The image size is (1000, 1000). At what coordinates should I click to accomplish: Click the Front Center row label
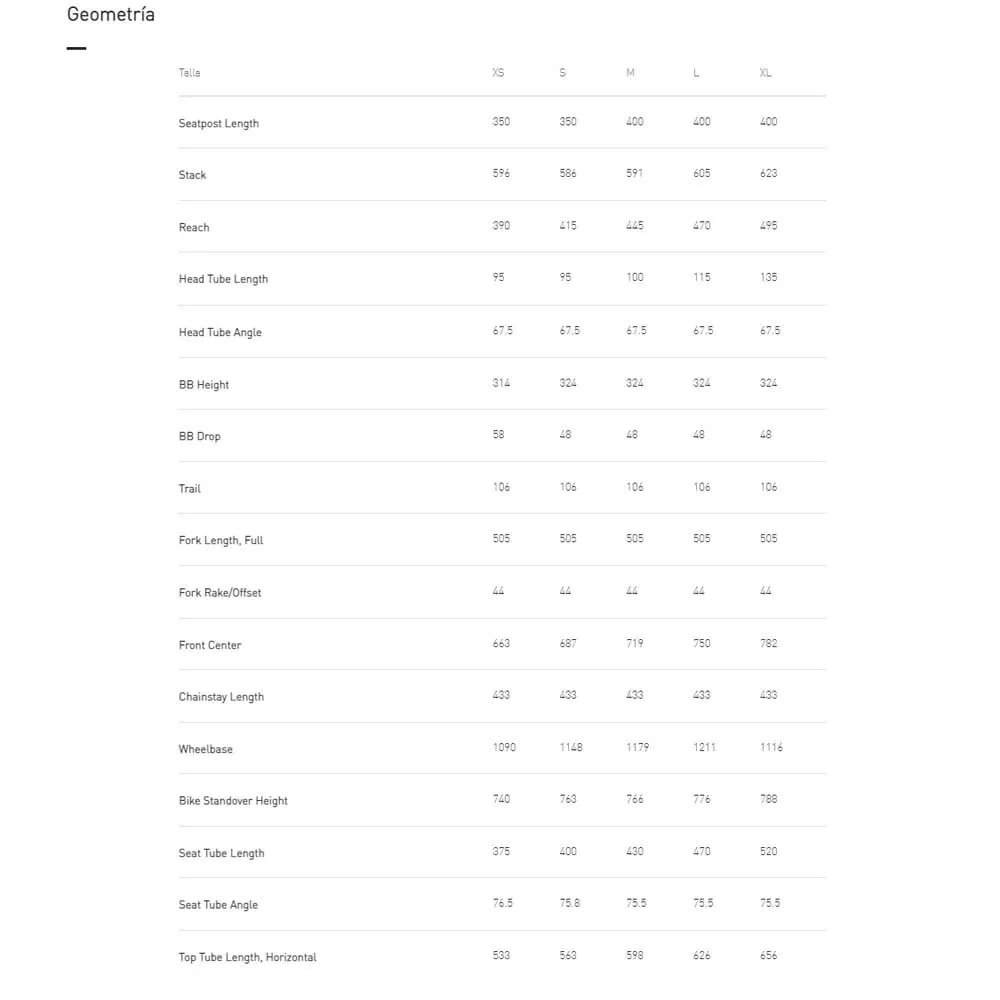[x=210, y=645]
